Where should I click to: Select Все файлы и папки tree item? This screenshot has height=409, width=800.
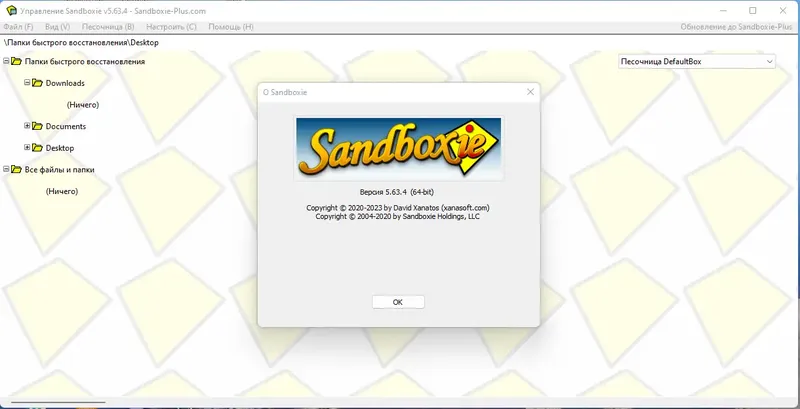tap(59, 170)
